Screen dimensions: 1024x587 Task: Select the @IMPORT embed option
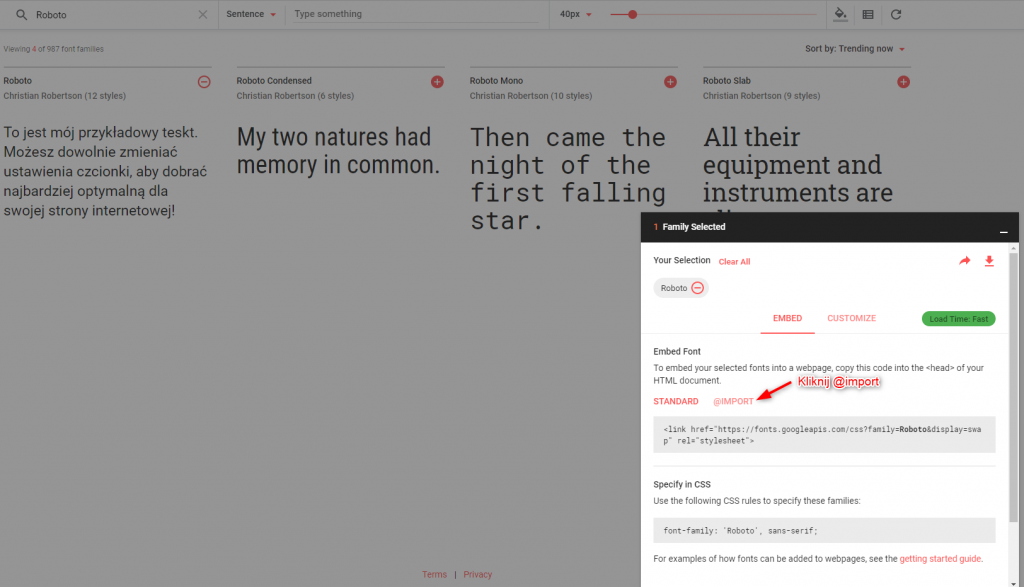point(733,401)
